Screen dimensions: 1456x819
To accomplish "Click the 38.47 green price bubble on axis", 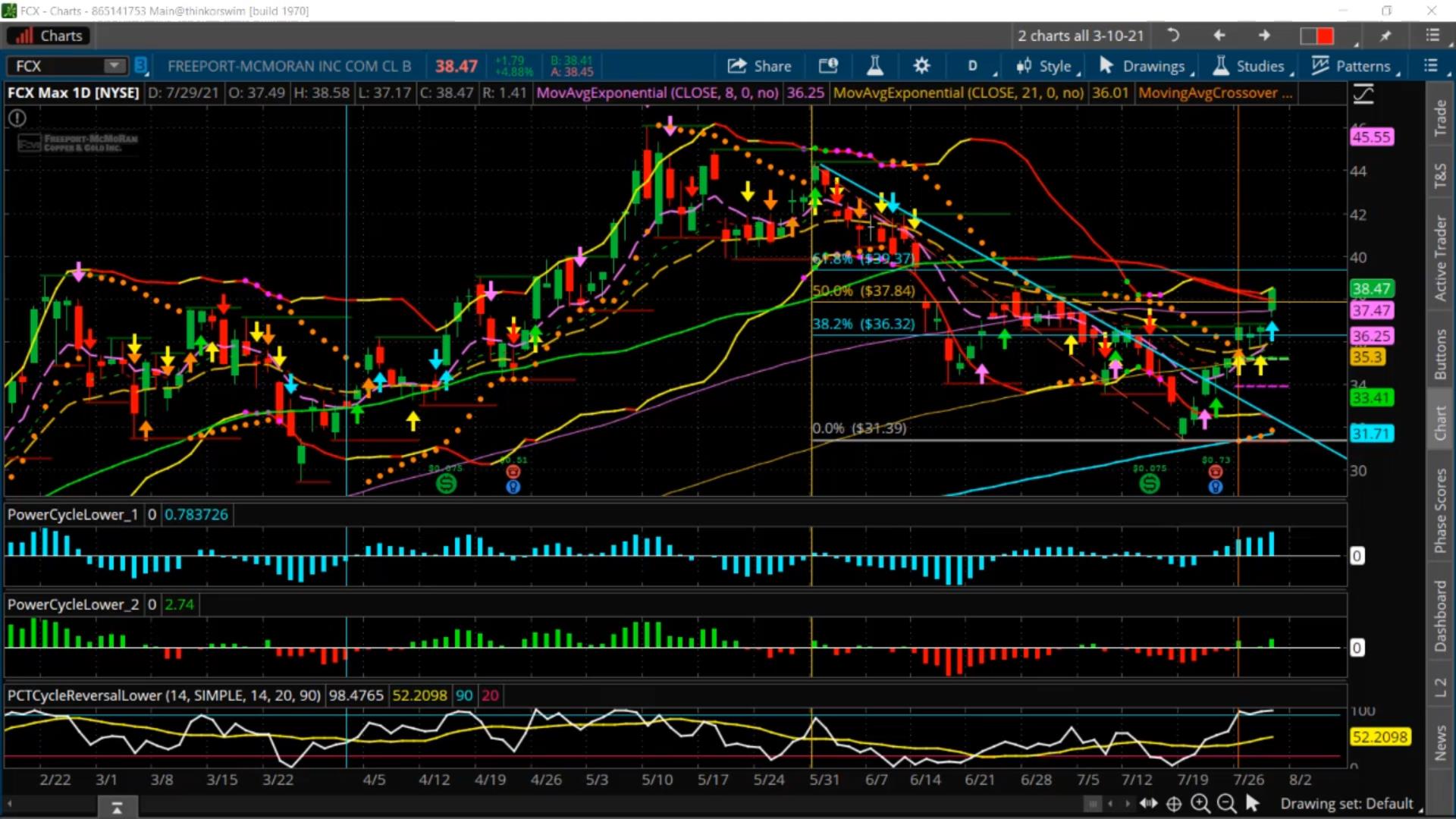I will point(1371,289).
